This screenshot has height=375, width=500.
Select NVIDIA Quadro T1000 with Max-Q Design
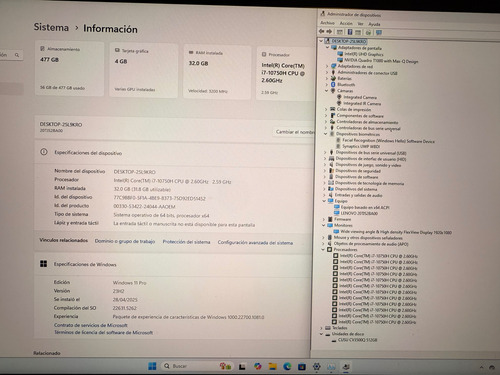[381, 61]
